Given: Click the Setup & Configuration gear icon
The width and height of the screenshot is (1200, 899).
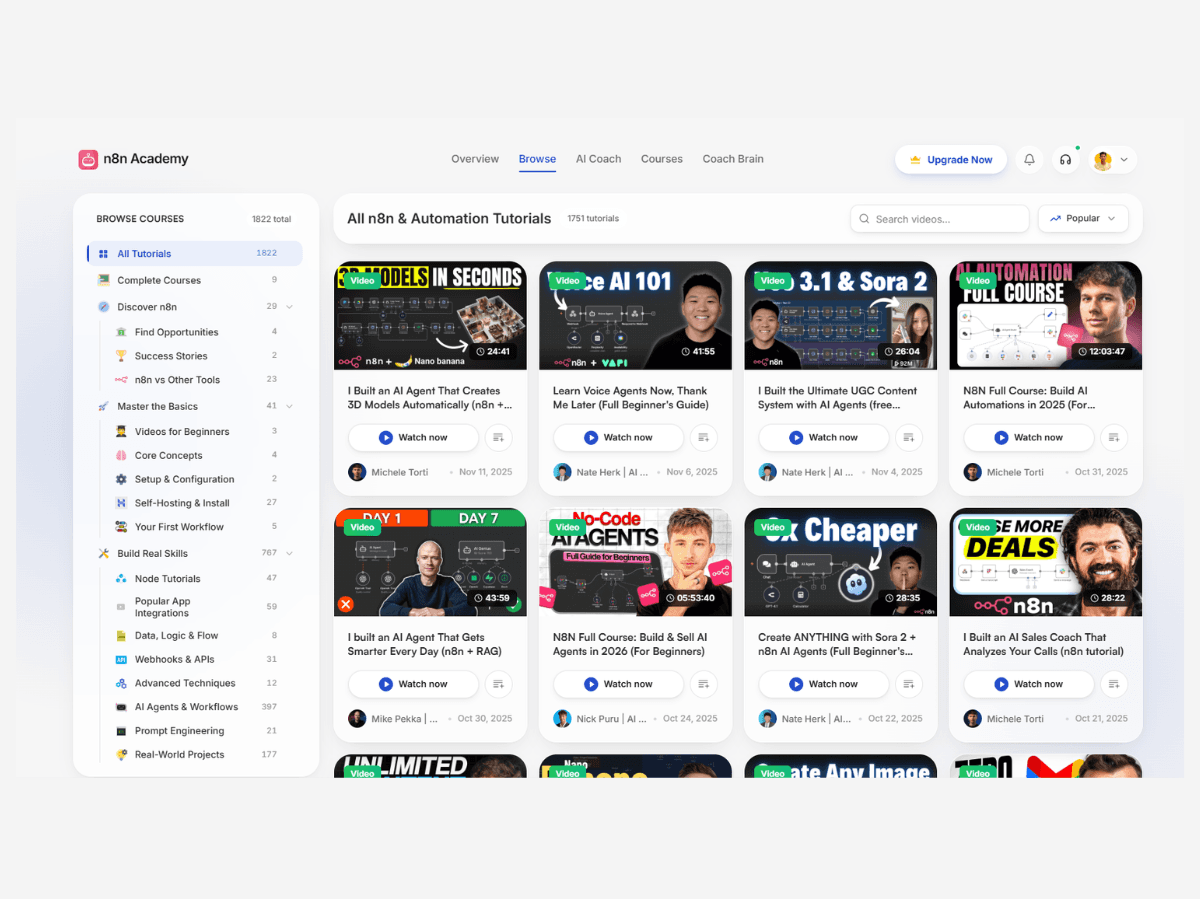Looking at the screenshot, I should pyautogui.click(x=121, y=479).
